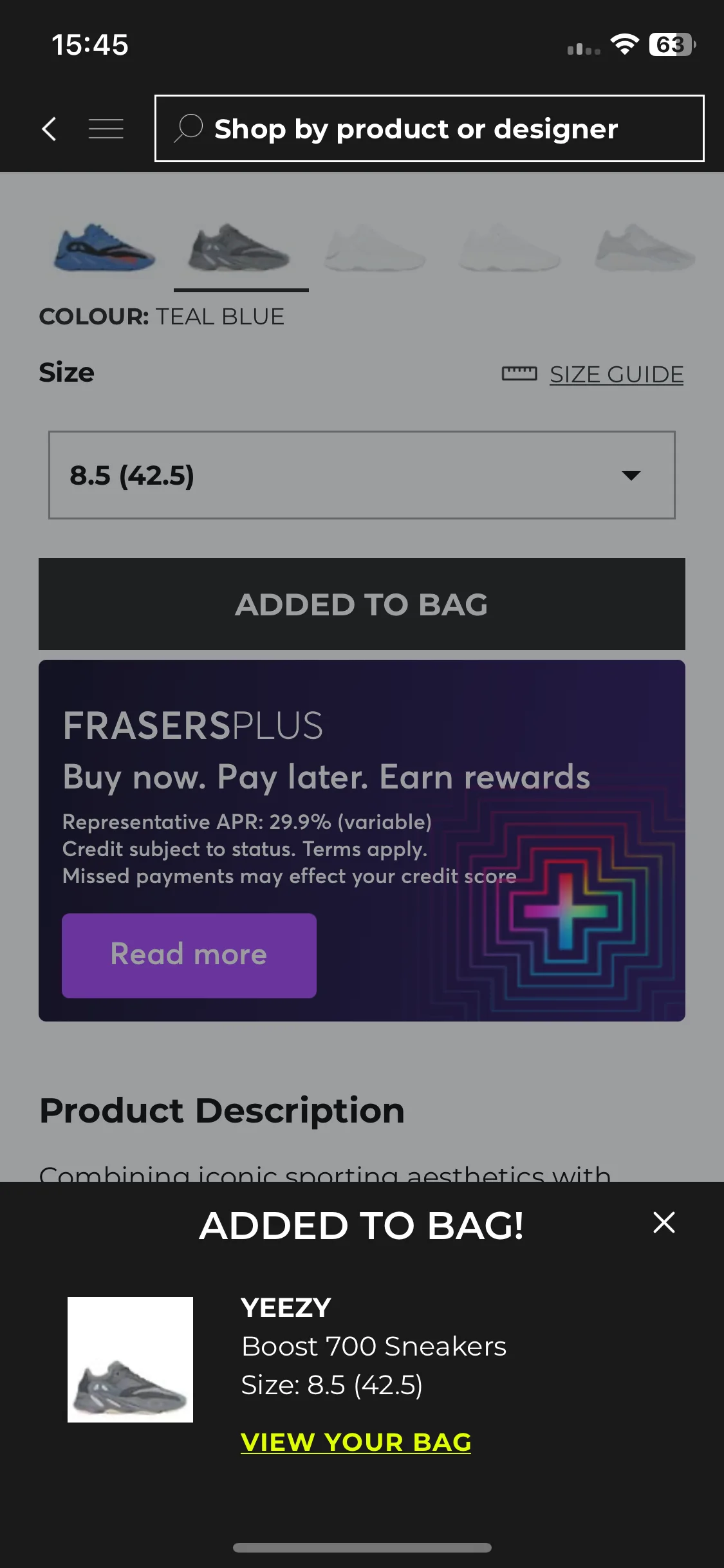Open VIEW YOUR BAG link
724x1568 pixels.
pyautogui.click(x=356, y=1442)
